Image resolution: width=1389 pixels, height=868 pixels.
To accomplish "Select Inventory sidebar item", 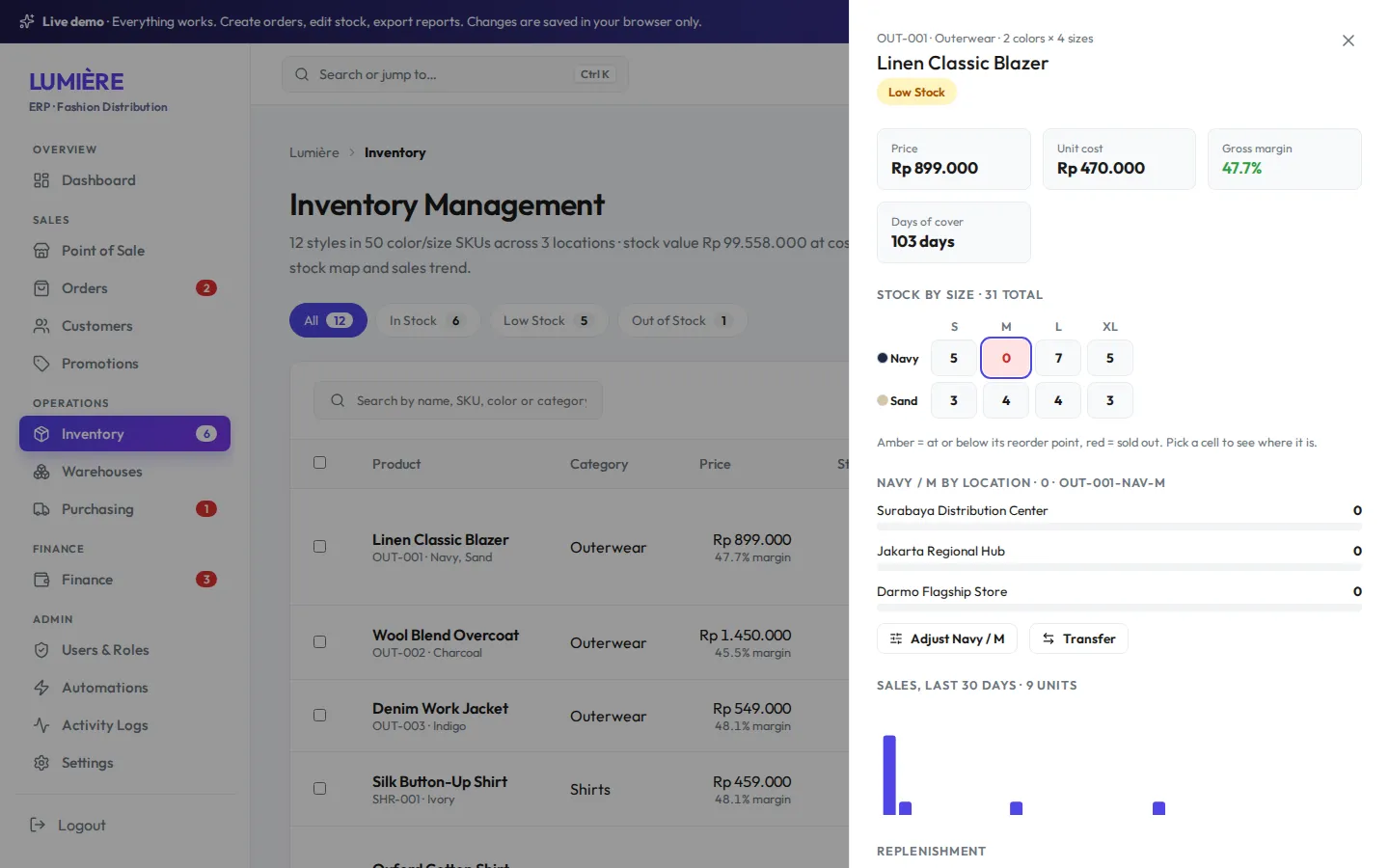I will pos(124,434).
